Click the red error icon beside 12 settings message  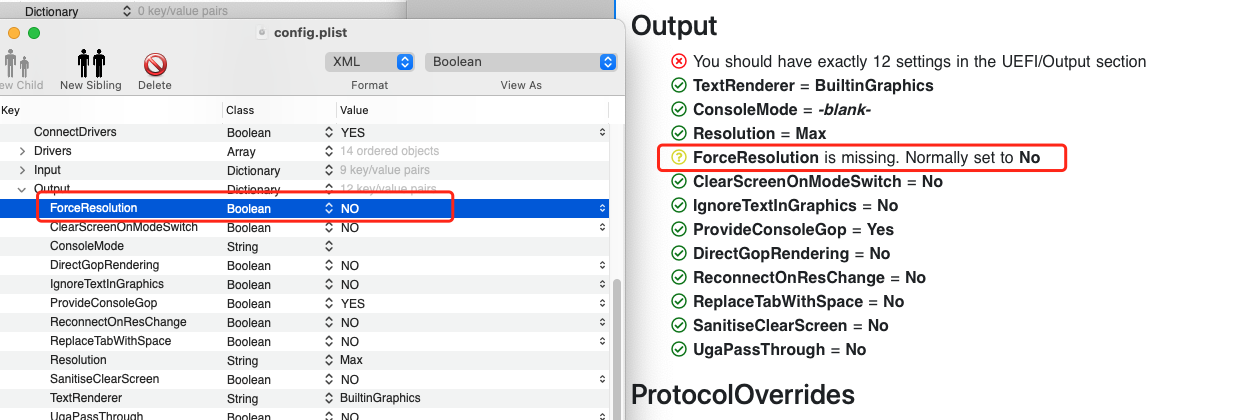pos(679,61)
